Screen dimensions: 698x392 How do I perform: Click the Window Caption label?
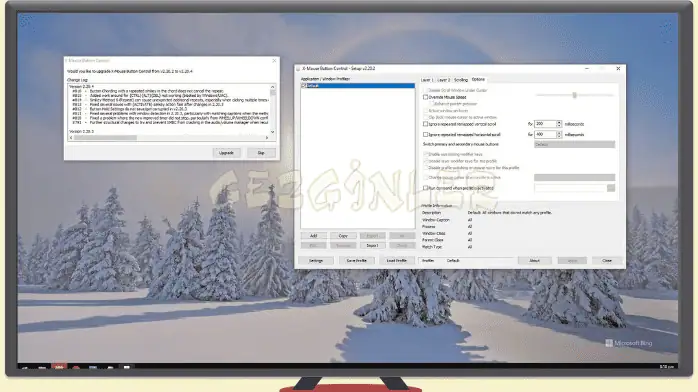[436, 220]
